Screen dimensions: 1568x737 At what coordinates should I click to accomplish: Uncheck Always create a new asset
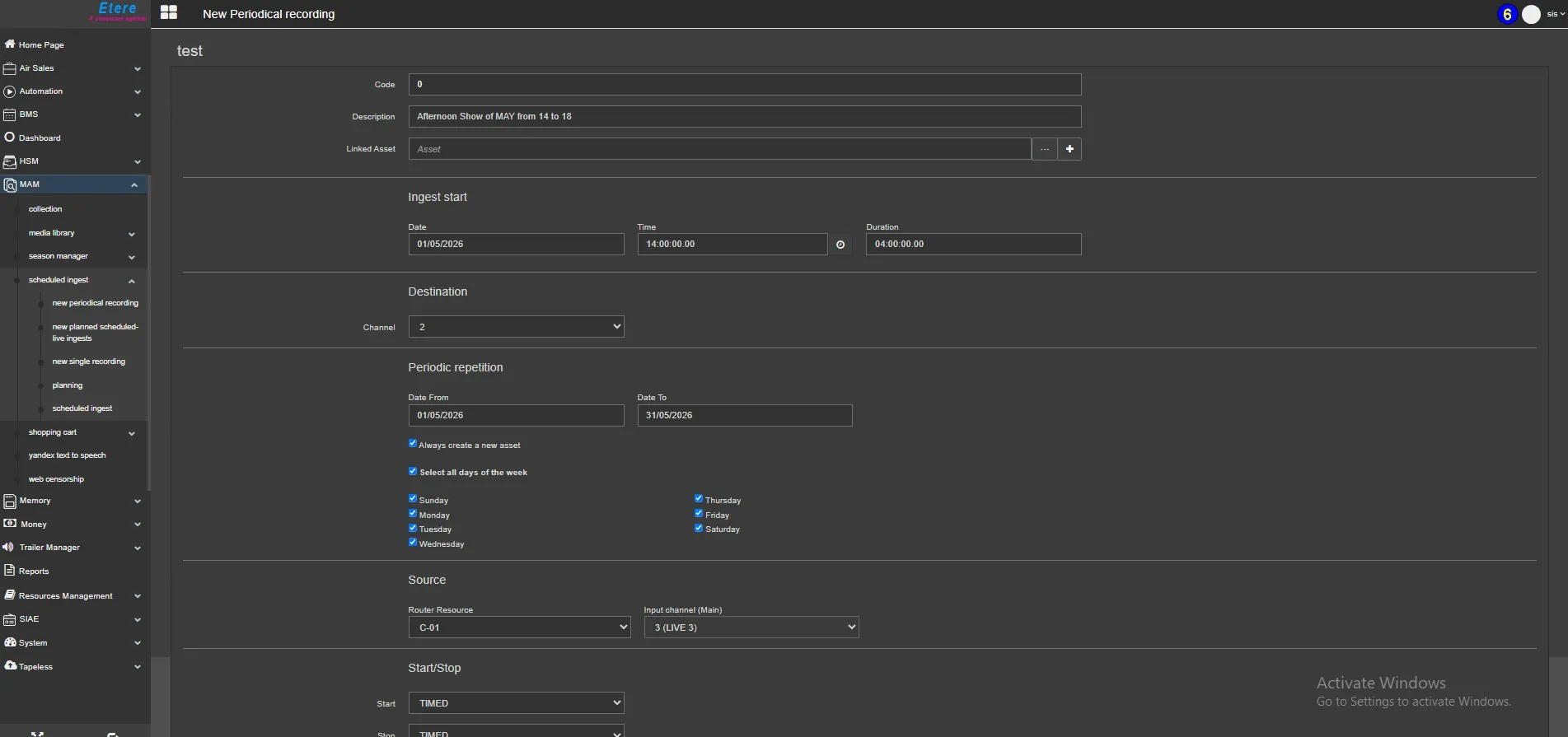click(x=413, y=444)
